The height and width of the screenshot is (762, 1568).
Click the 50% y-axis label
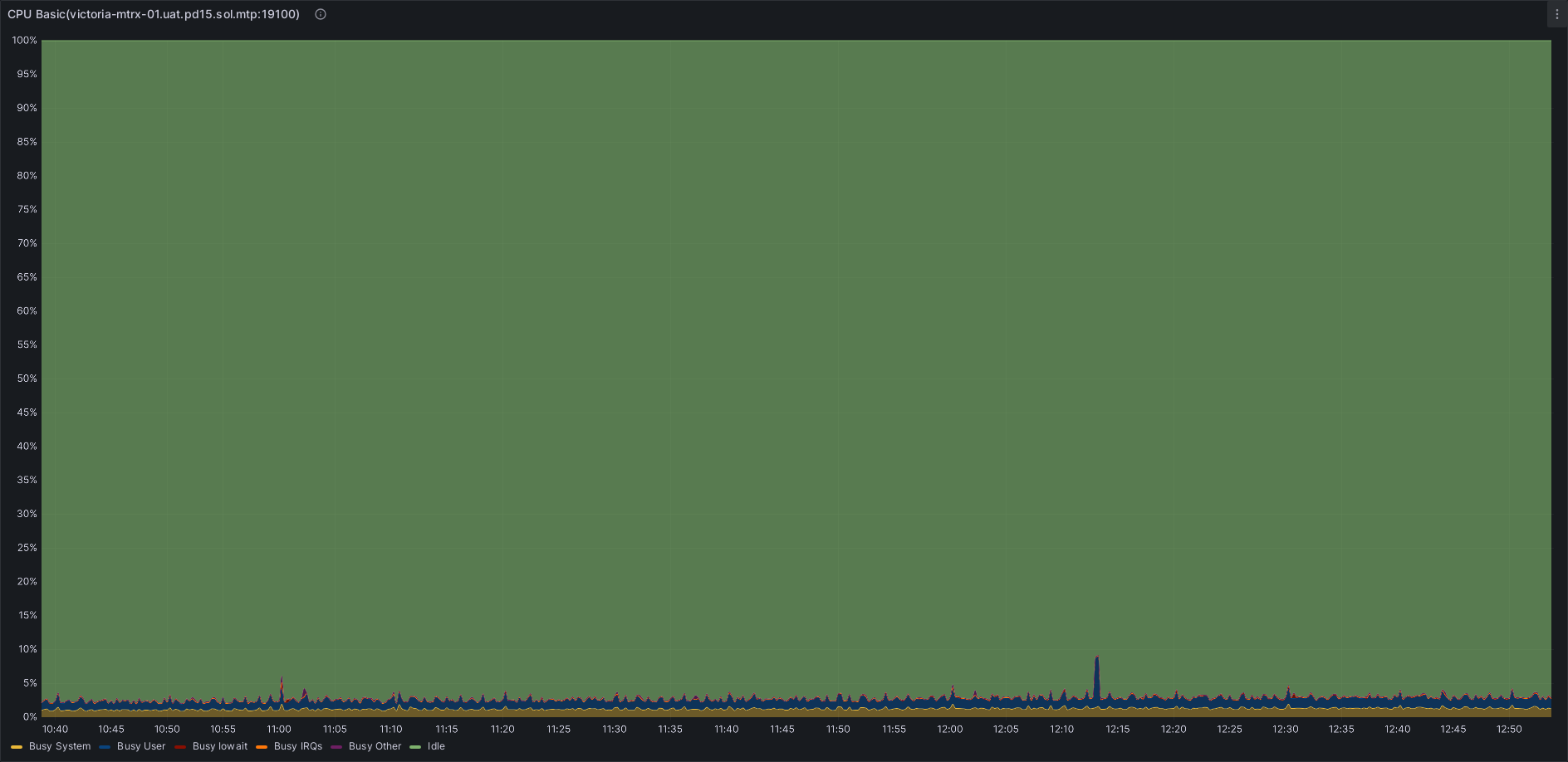(x=27, y=378)
